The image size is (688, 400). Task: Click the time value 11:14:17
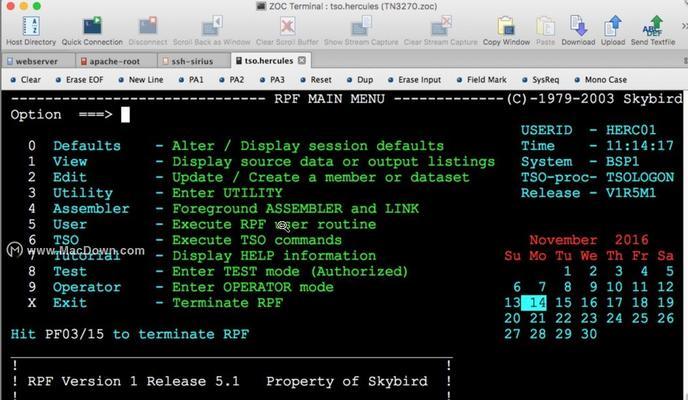tap(640, 146)
